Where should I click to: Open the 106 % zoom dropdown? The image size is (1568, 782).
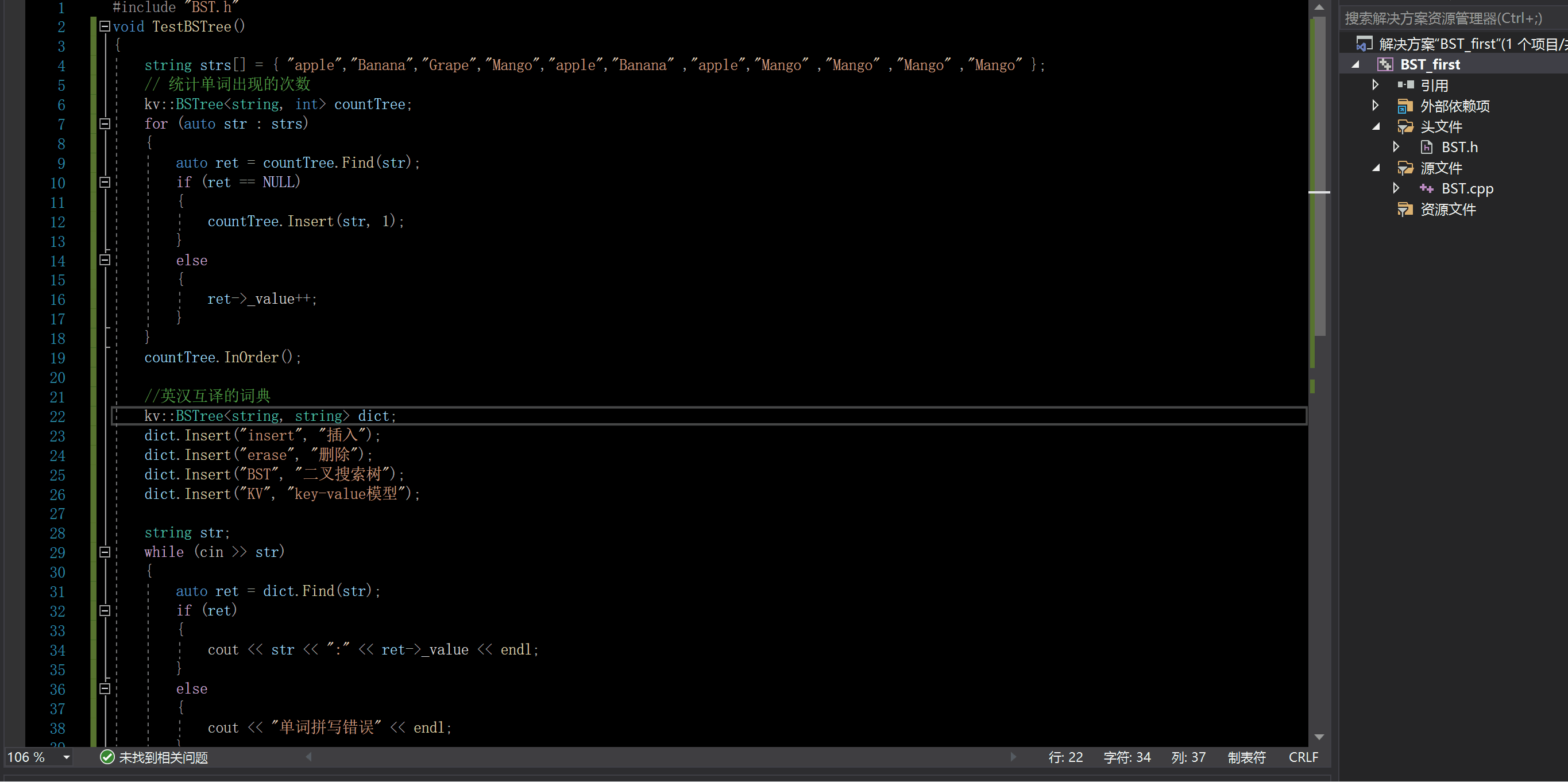point(67,757)
